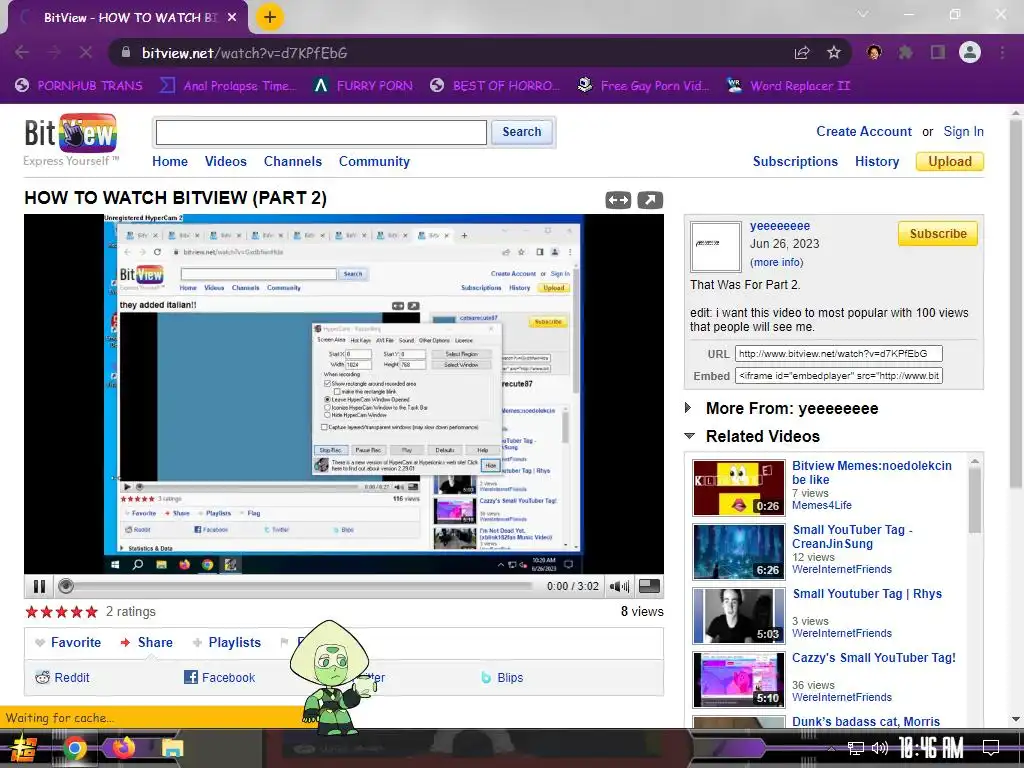Open the Chrome extensions puzzle icon

pos(905,52)
